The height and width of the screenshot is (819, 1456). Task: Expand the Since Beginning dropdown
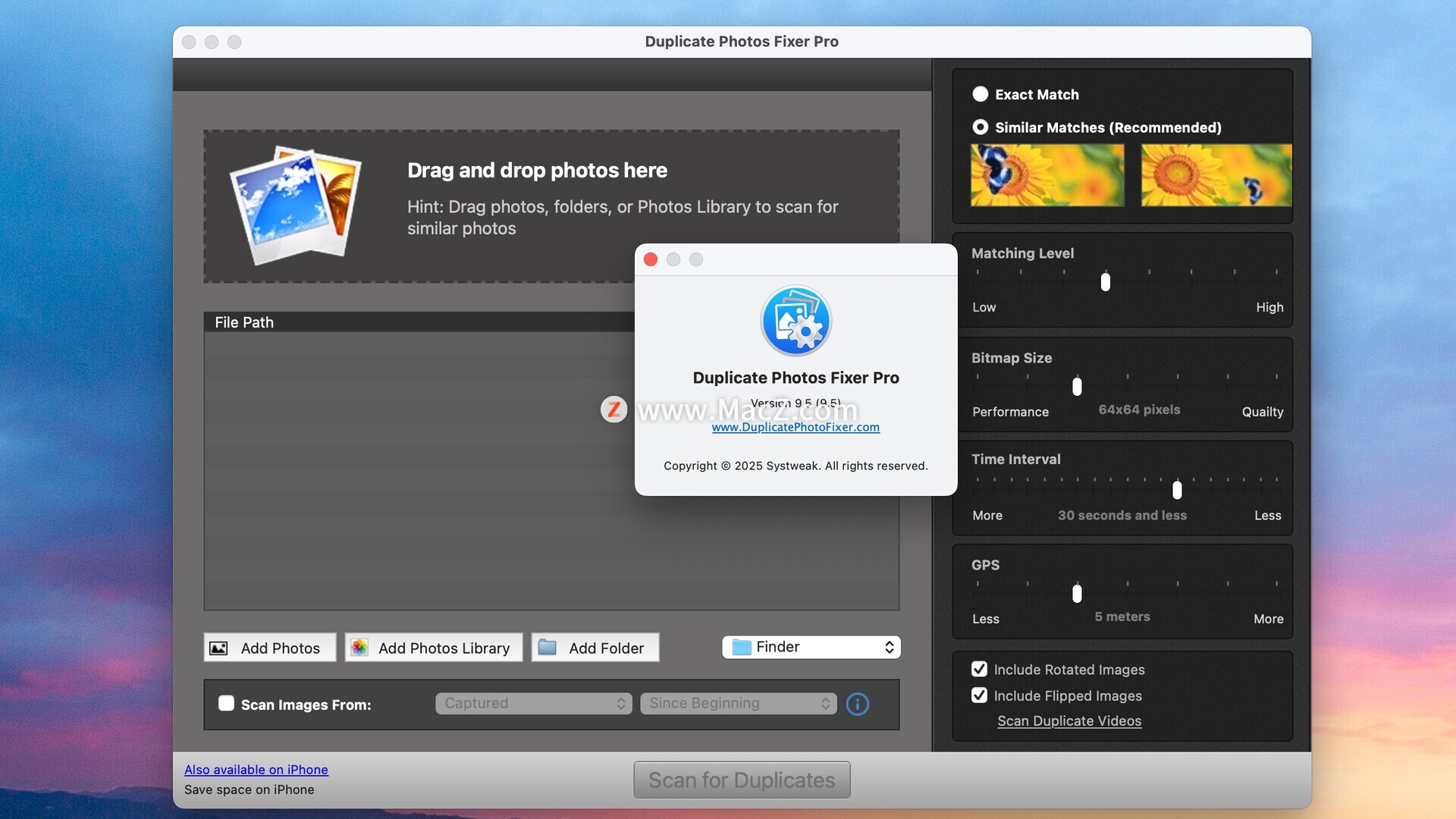[738, 703]
